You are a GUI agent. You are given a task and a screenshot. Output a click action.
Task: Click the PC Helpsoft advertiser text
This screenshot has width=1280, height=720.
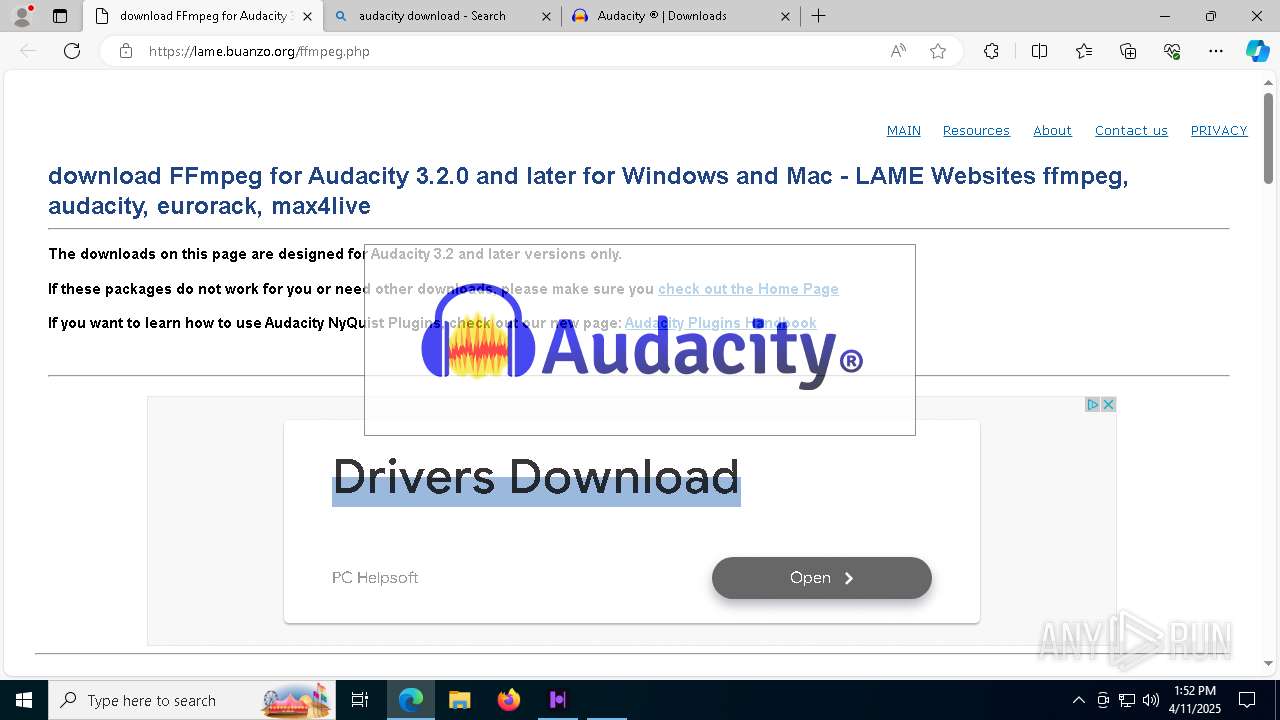pos(375,578)
